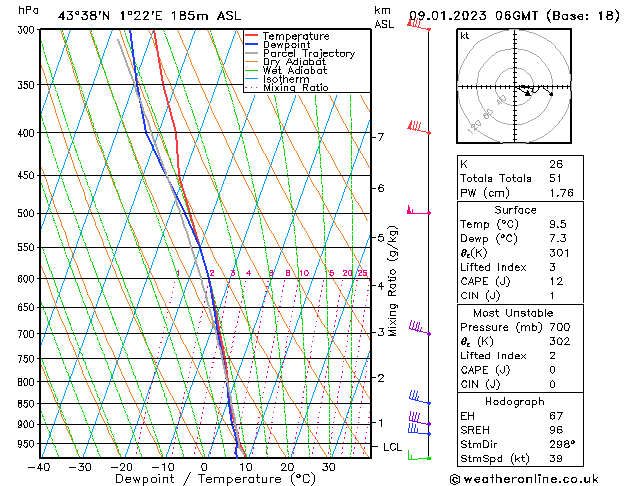Click the Most Unstable section header
This screenshot has width=629, height=486.
click(513, 312)
